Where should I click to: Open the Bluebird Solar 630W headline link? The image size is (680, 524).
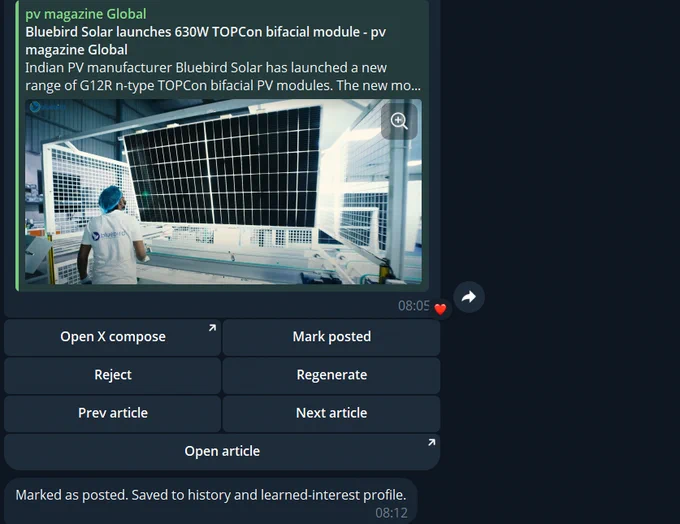pyautogui.click(x=206, y=41)
